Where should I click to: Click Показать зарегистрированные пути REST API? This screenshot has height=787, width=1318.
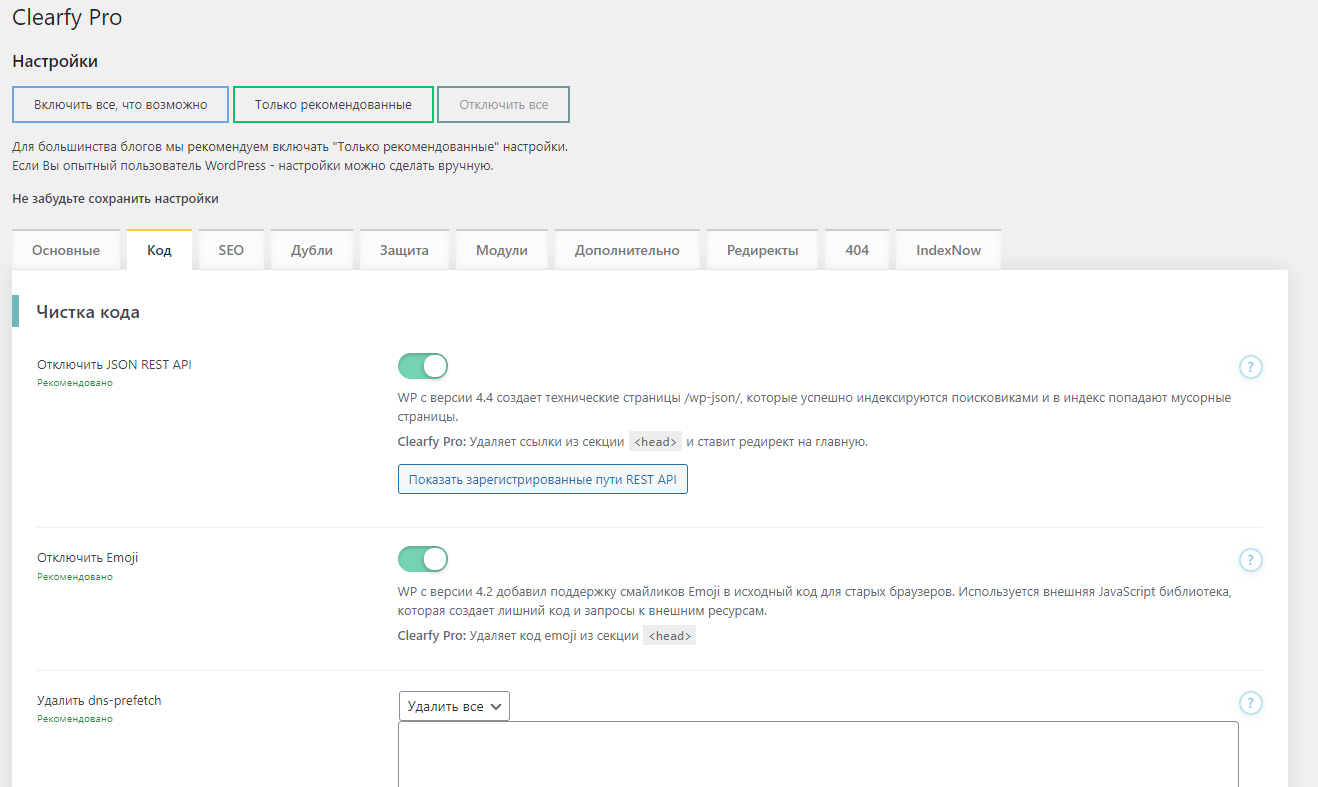coord(543,479)
